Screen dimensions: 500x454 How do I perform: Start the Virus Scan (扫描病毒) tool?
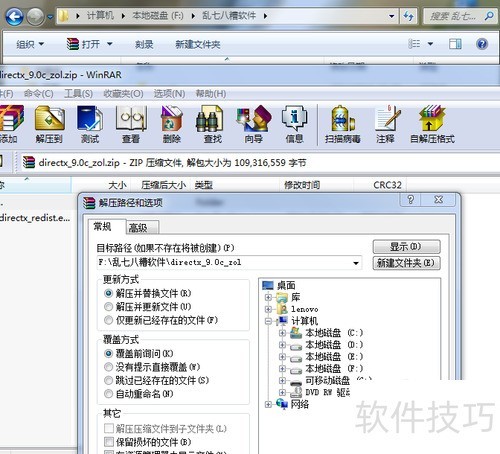point(343,124)
